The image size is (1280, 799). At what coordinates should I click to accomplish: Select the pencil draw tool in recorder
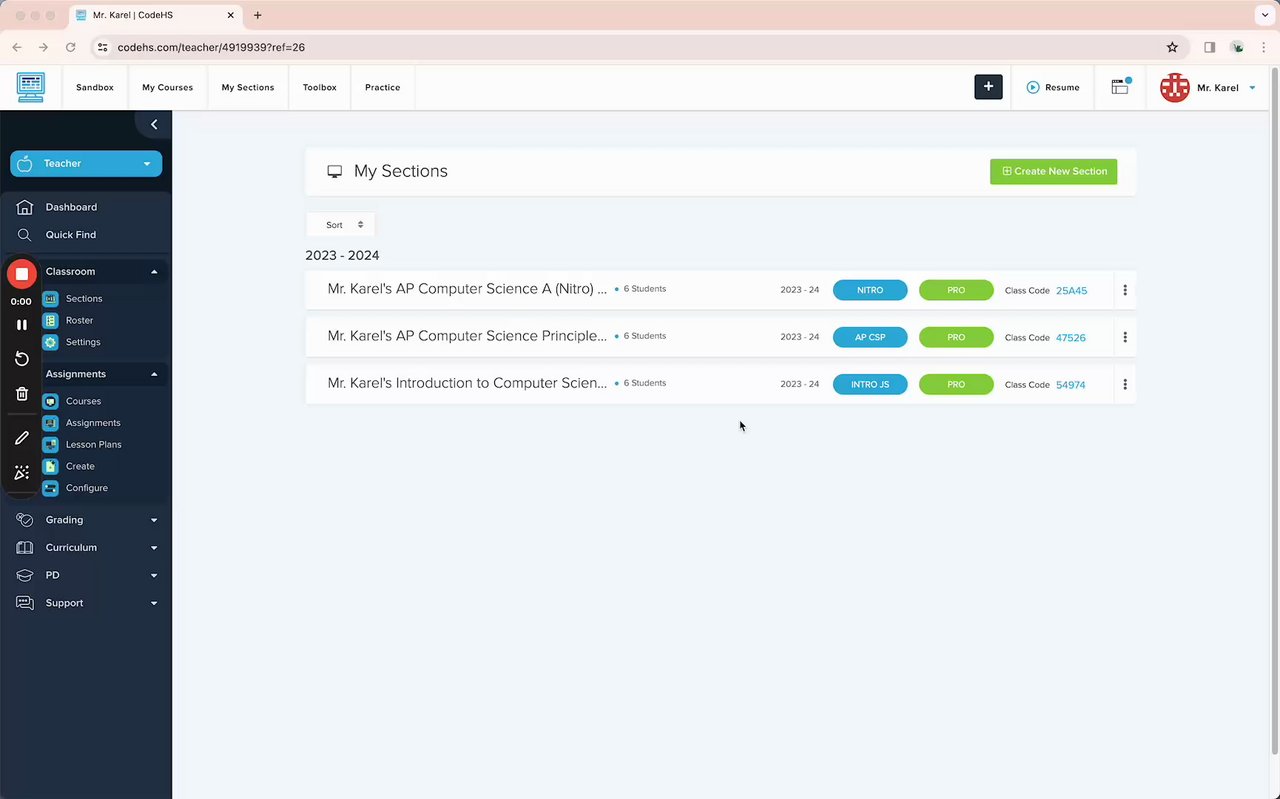(x=22, y=438)
